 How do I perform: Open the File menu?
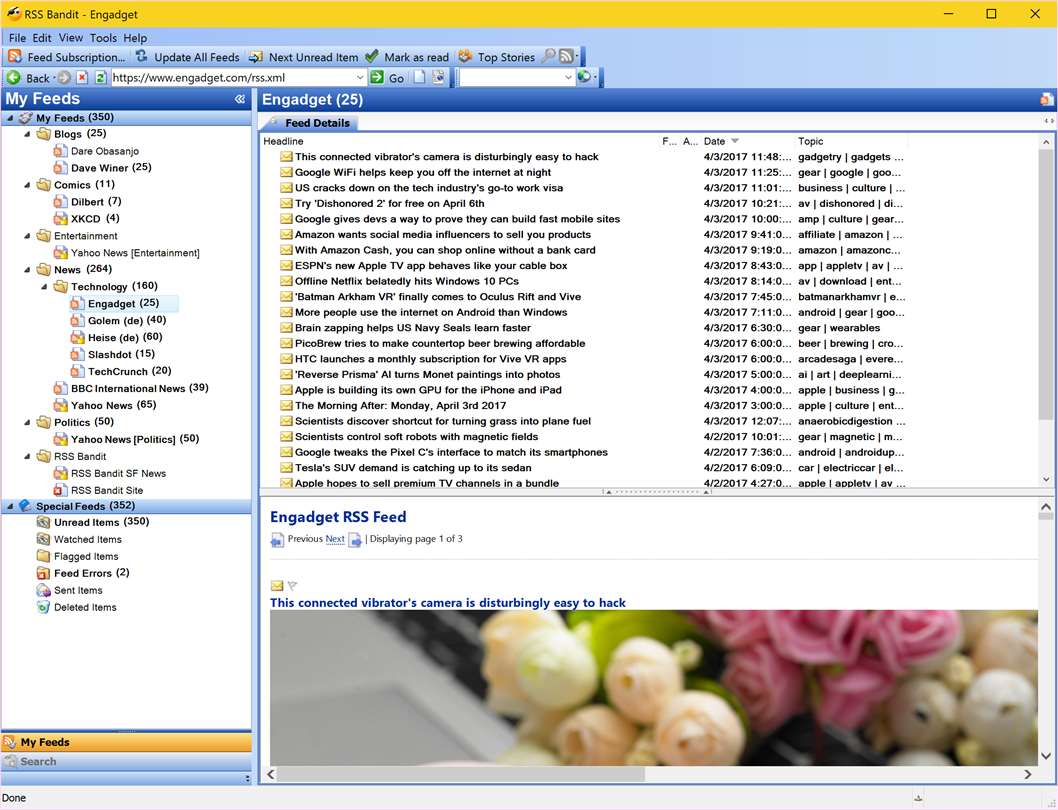coord(18,38)
